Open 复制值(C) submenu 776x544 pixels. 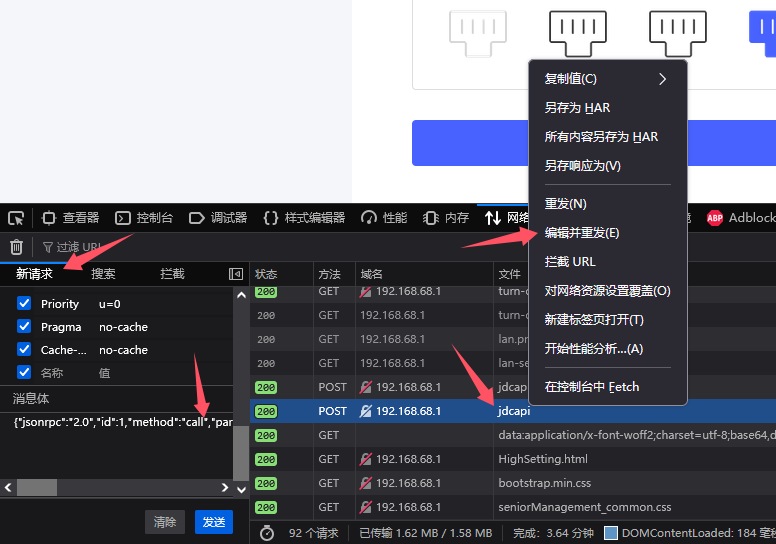point(608,79)
